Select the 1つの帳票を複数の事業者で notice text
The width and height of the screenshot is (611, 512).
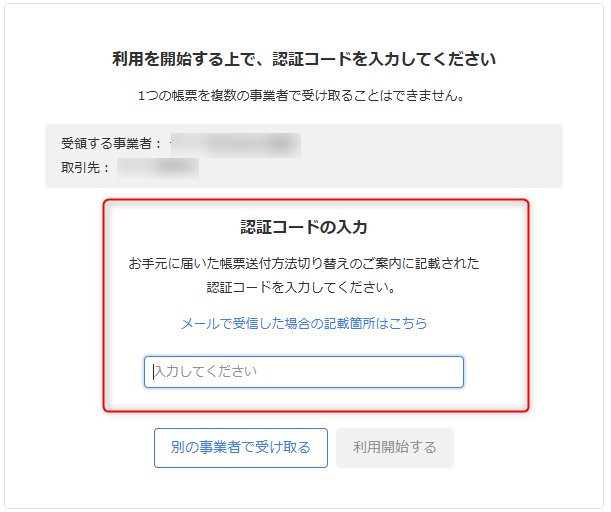303,97
